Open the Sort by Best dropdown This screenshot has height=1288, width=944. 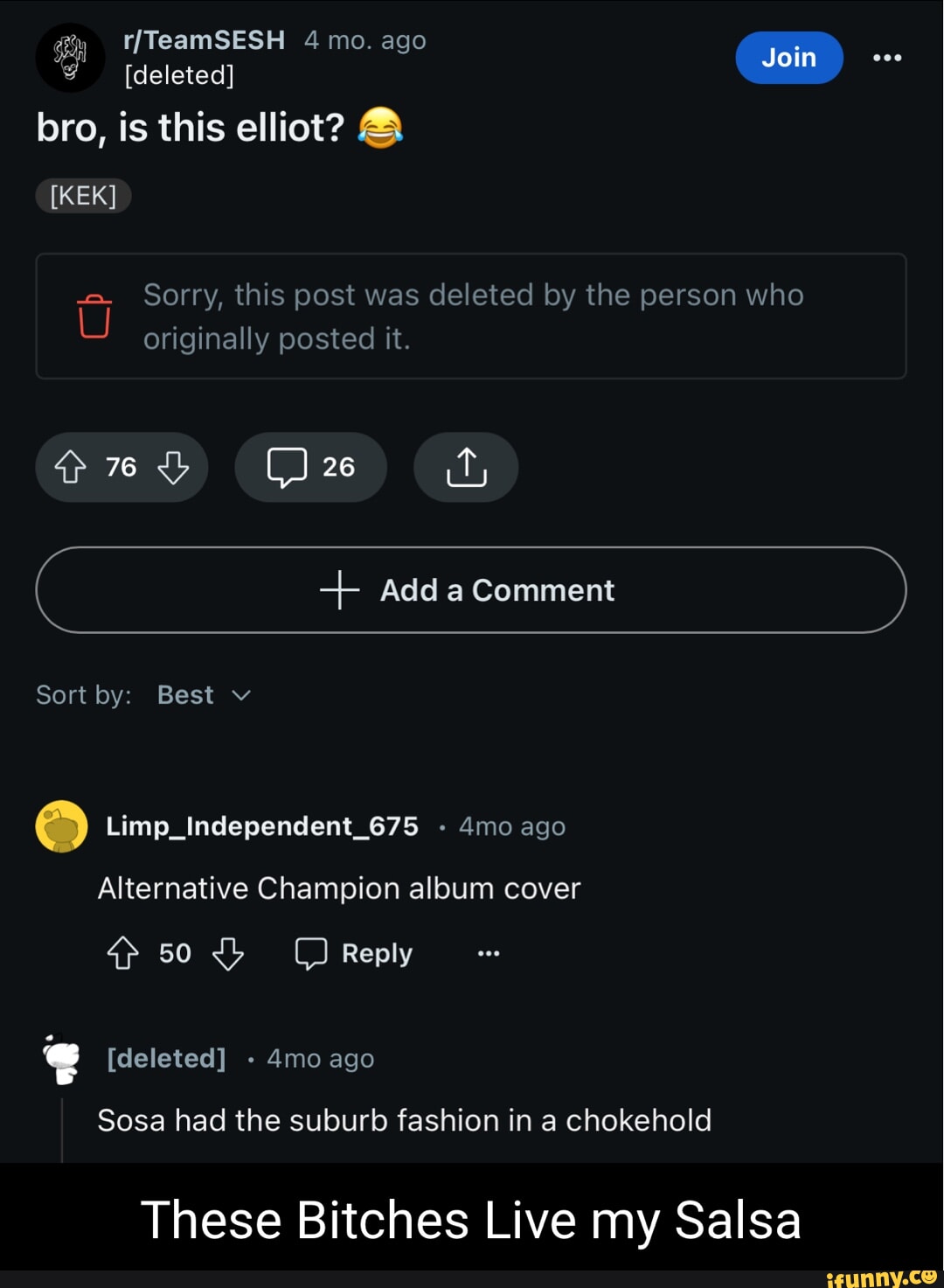click(x=203, y=694)
